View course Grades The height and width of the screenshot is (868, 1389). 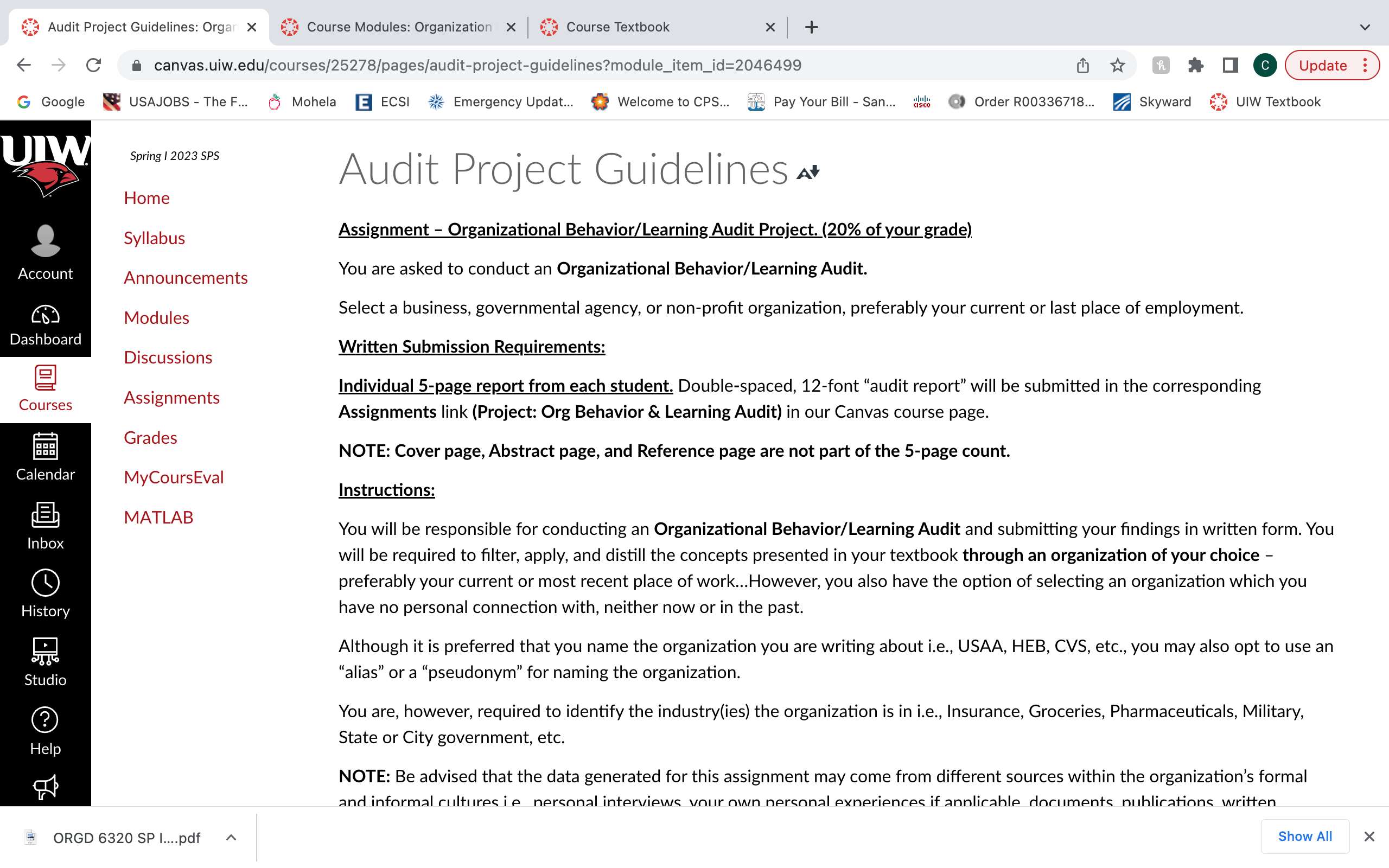[x=150, y=438]
